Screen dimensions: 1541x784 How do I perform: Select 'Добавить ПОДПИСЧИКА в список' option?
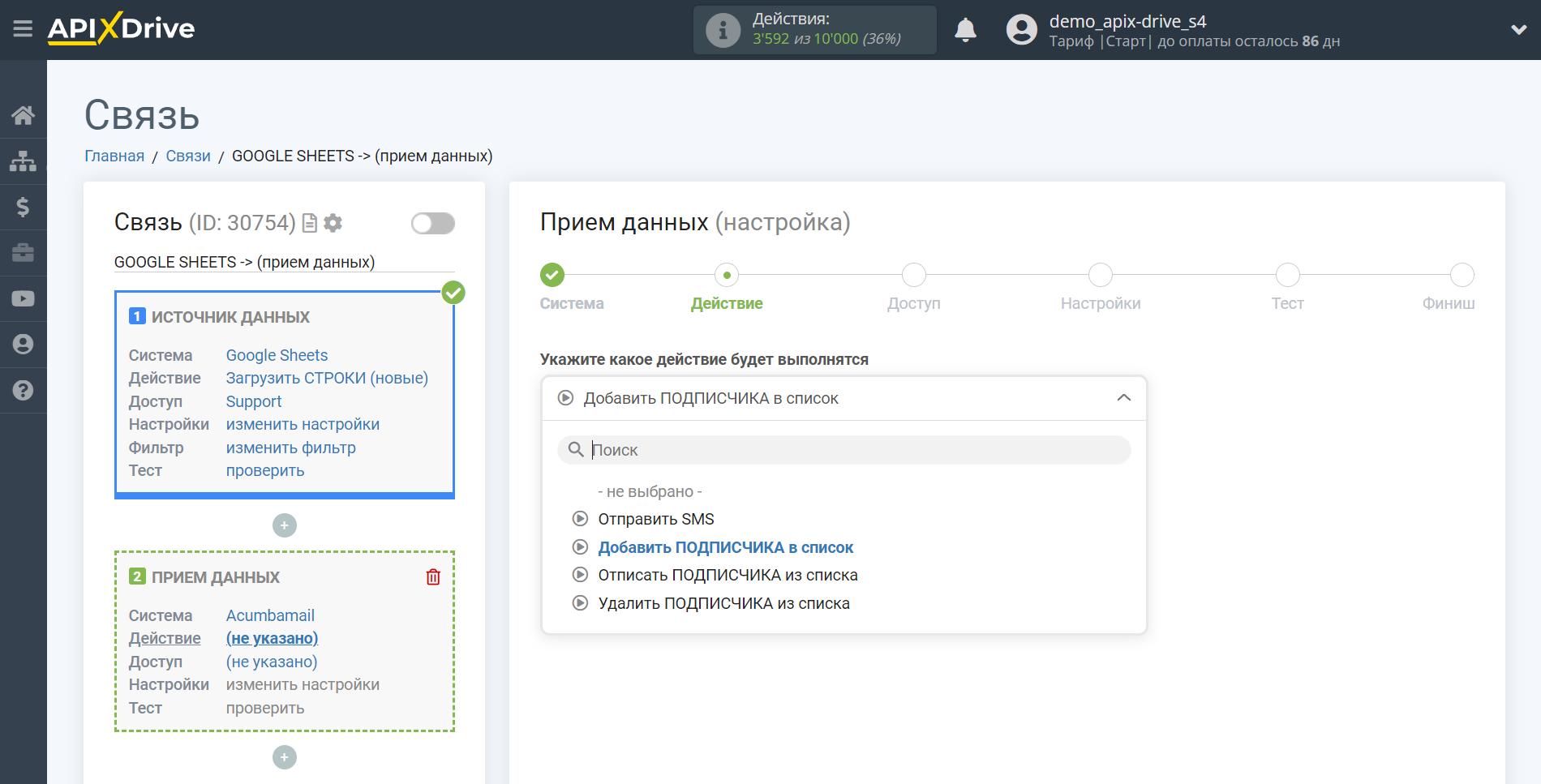click(x=725, y=547)
